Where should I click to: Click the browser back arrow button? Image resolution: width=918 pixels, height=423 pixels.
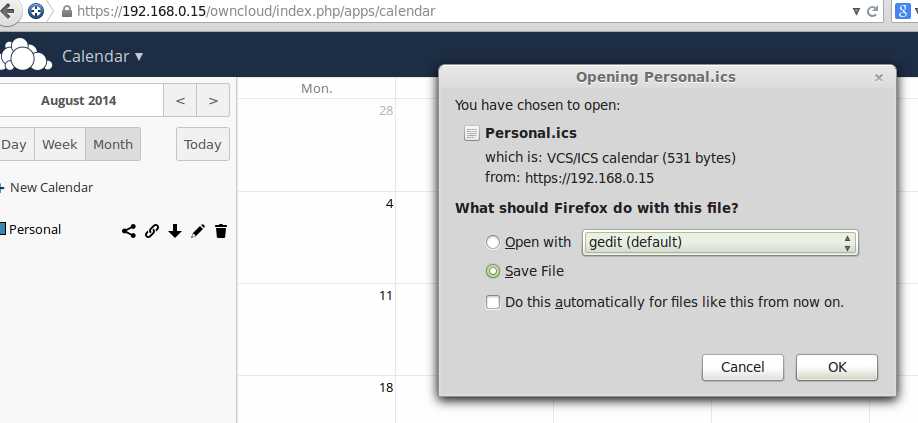point(6,12)
